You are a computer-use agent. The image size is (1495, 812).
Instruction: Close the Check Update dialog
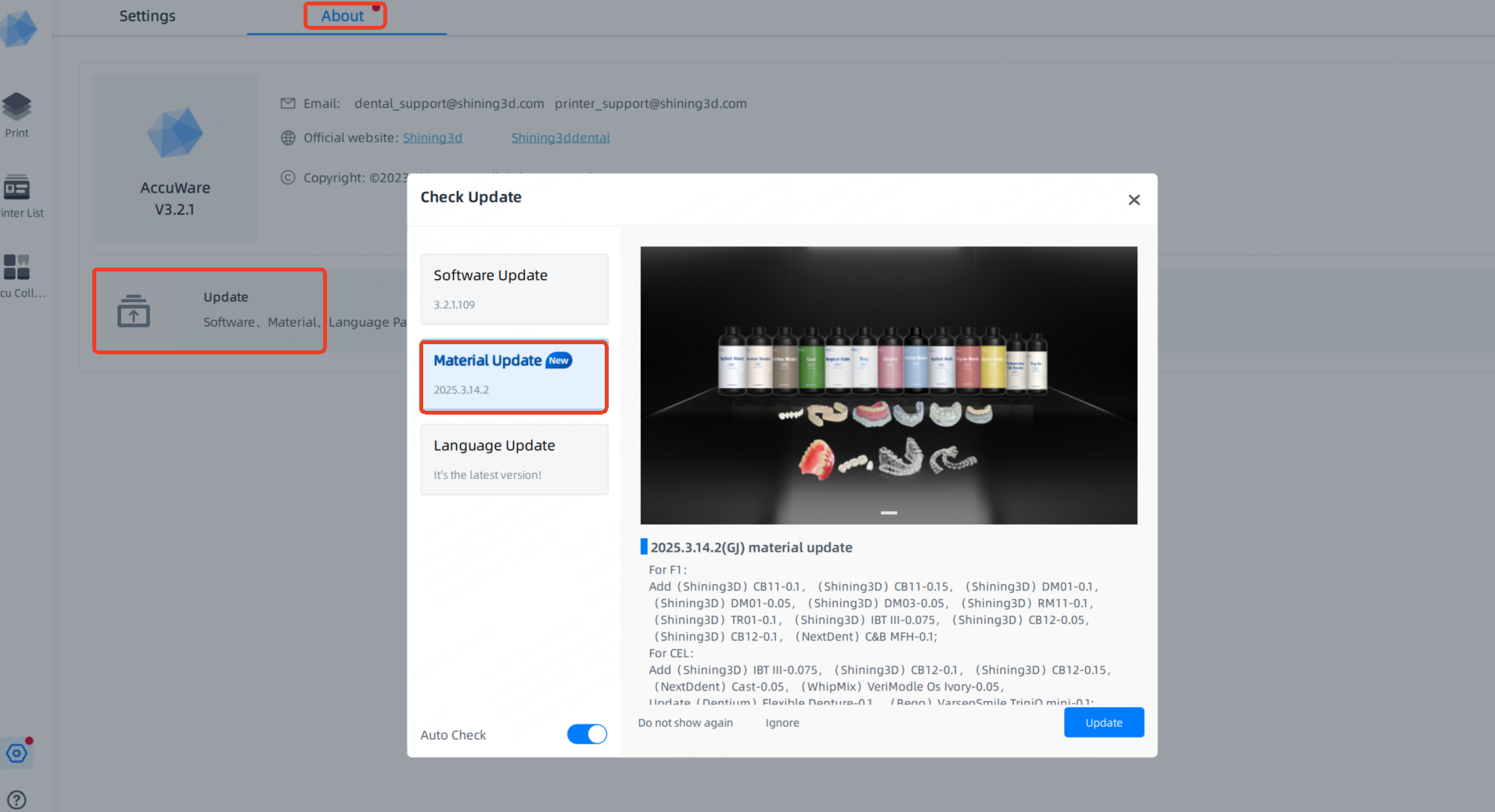[1134, 199]
